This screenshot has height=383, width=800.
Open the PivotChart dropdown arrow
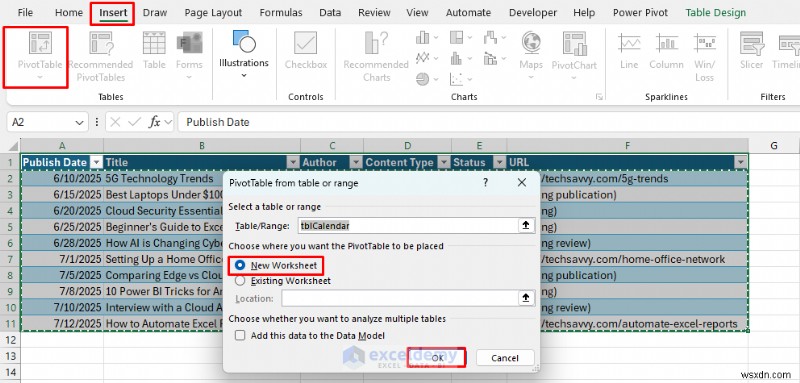pos(574,78)
